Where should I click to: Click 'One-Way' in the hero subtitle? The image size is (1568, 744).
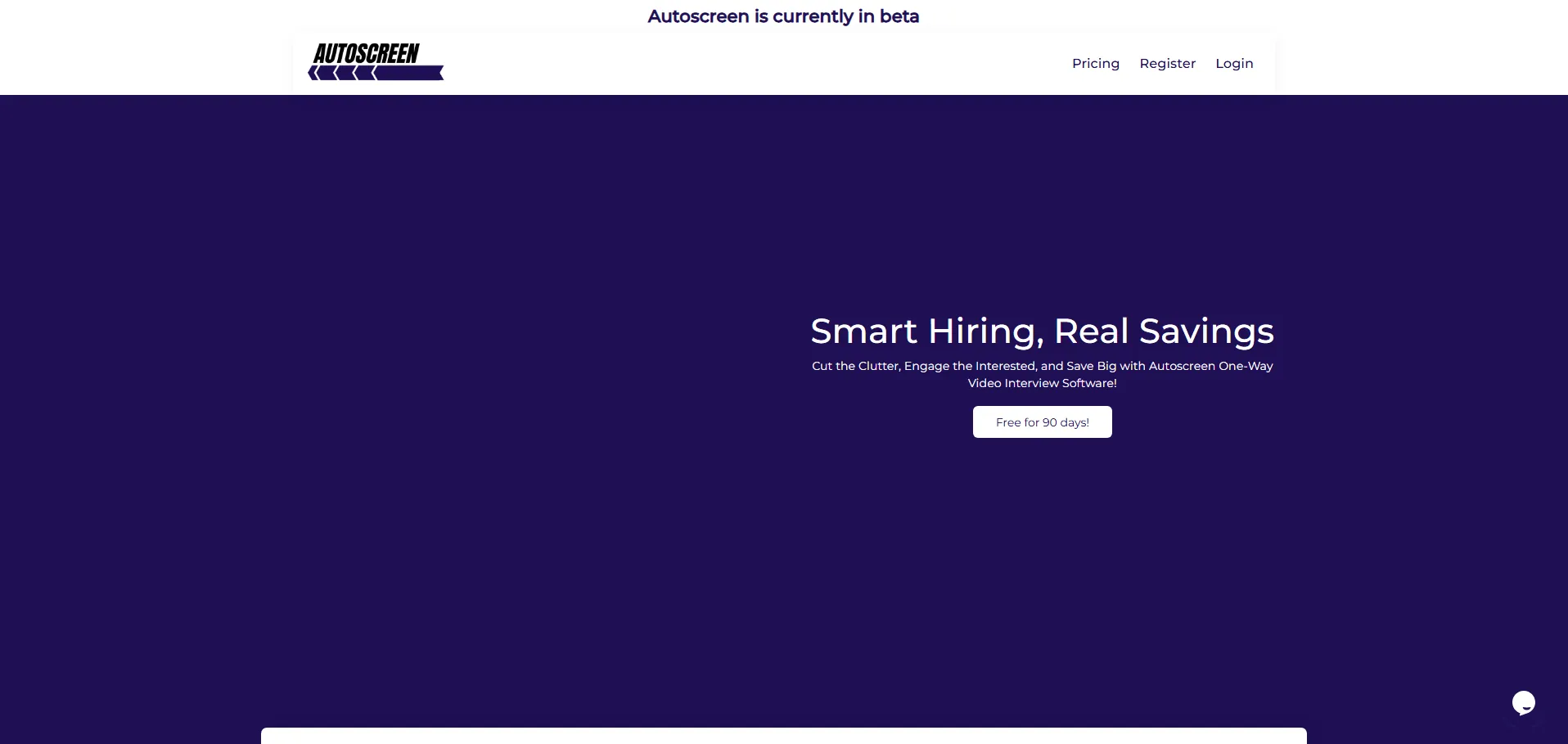pos(1246,366)
